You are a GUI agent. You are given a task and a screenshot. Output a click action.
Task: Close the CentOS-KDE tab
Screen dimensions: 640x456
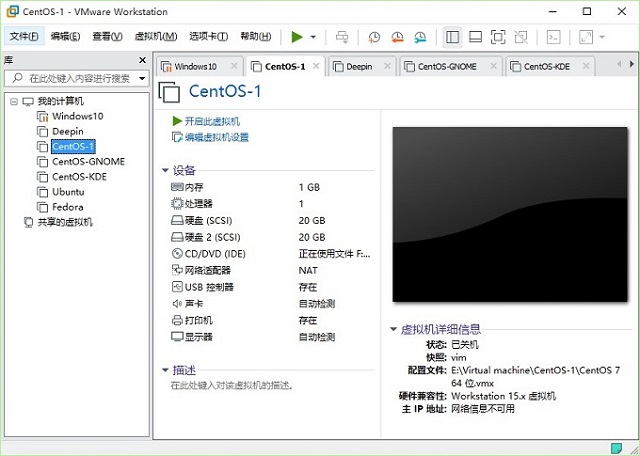[586, 66]
